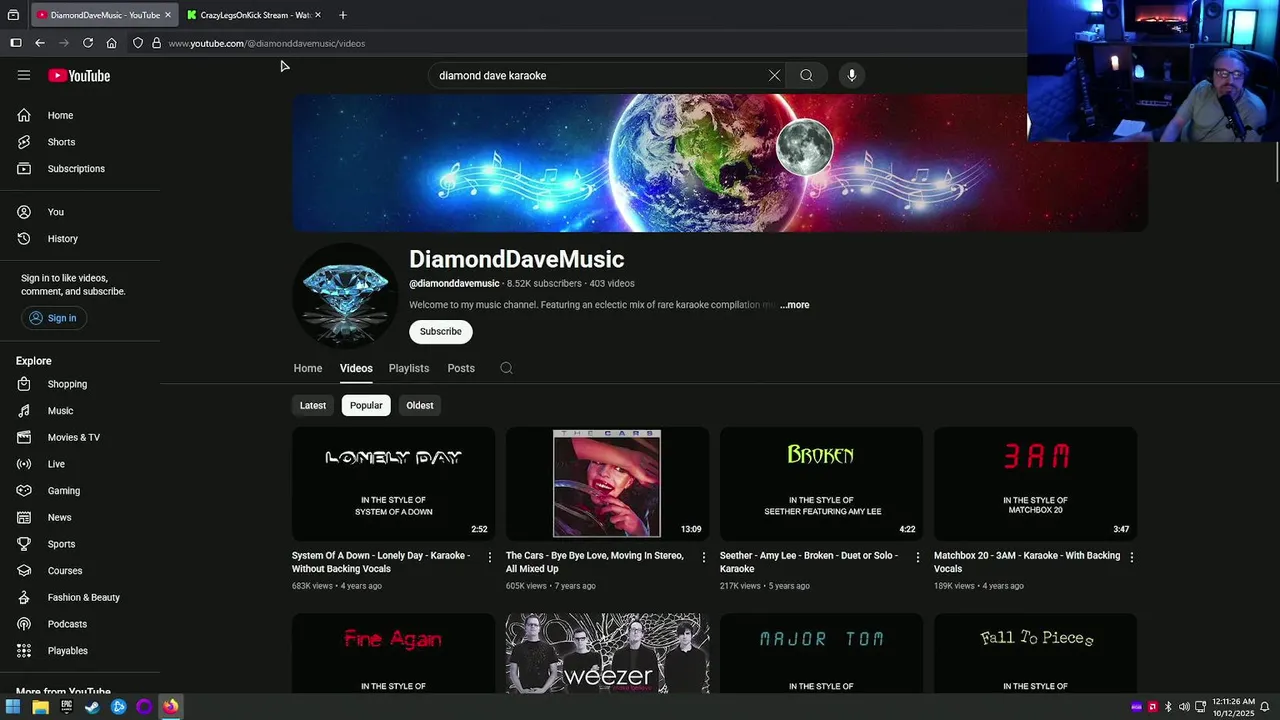Search within channel using magnifier icon
Viewport: 1280px width, 720px height.
[506, 368]
